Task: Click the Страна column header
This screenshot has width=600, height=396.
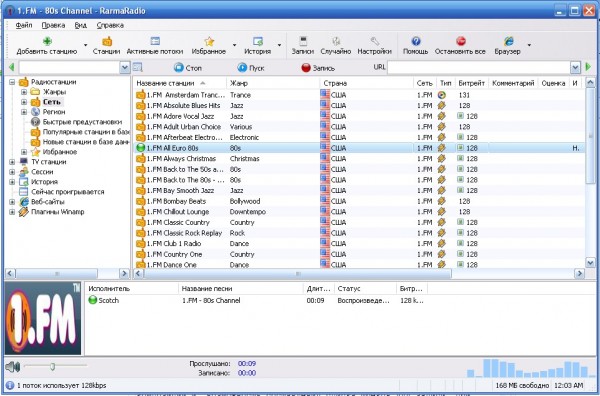Action: 367,83
